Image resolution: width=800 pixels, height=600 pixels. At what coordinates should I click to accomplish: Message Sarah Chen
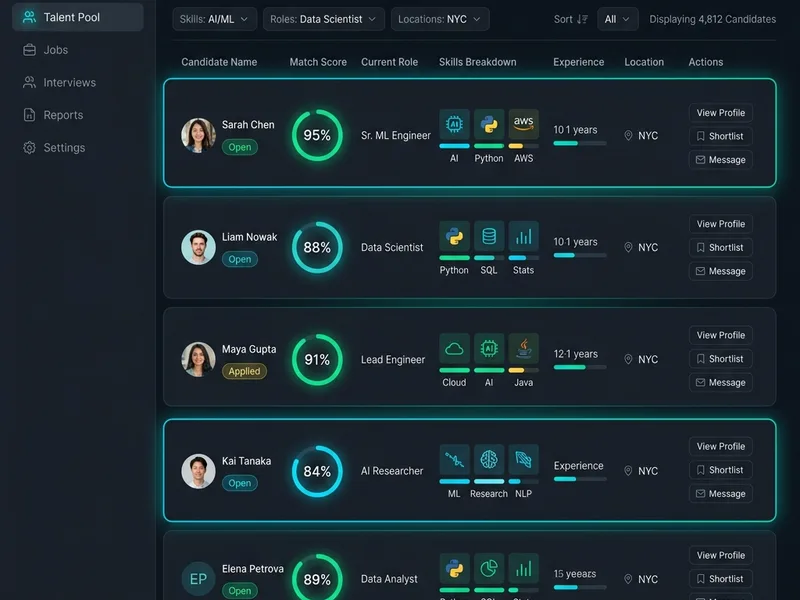(720, 160)
